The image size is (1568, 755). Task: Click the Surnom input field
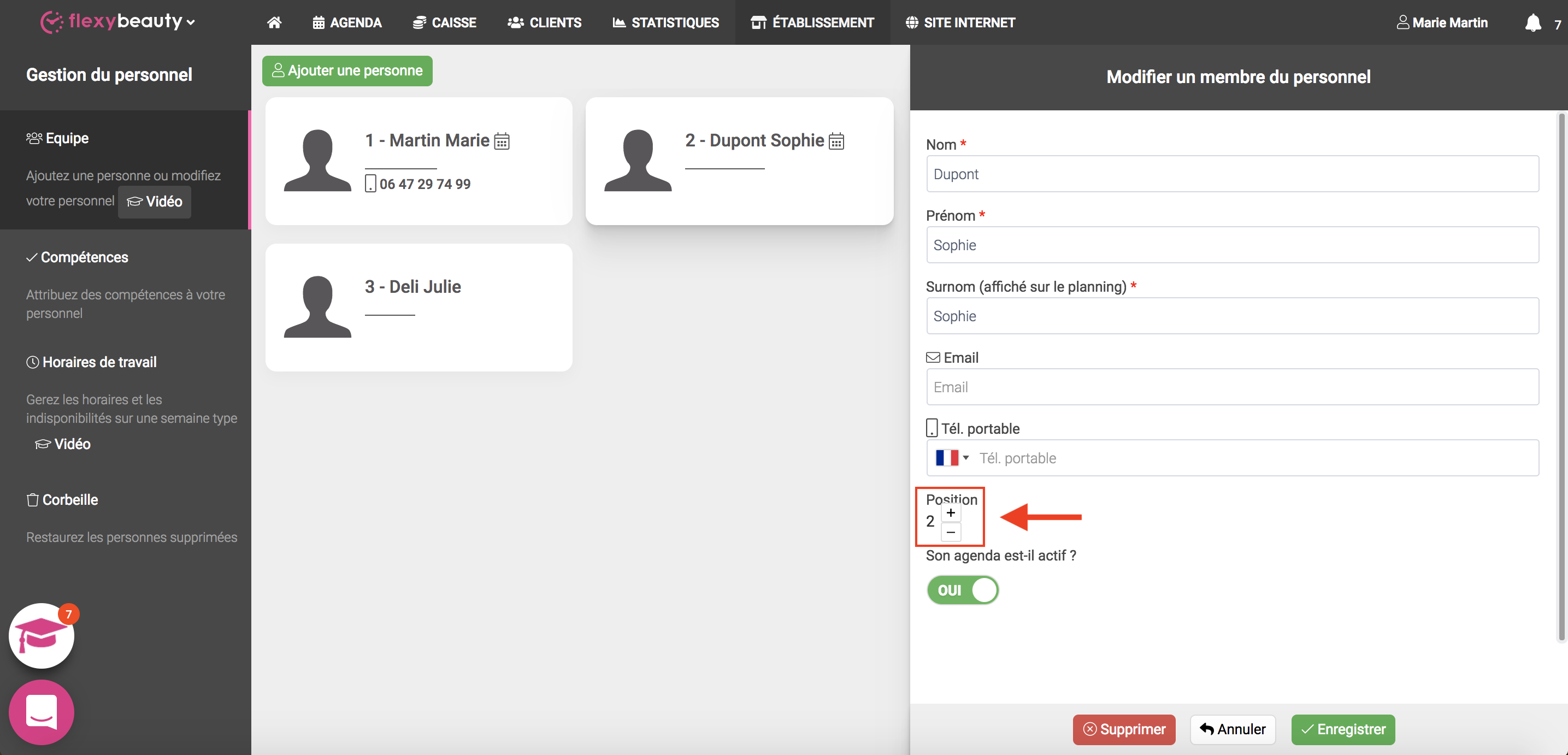click(1232, 316)
